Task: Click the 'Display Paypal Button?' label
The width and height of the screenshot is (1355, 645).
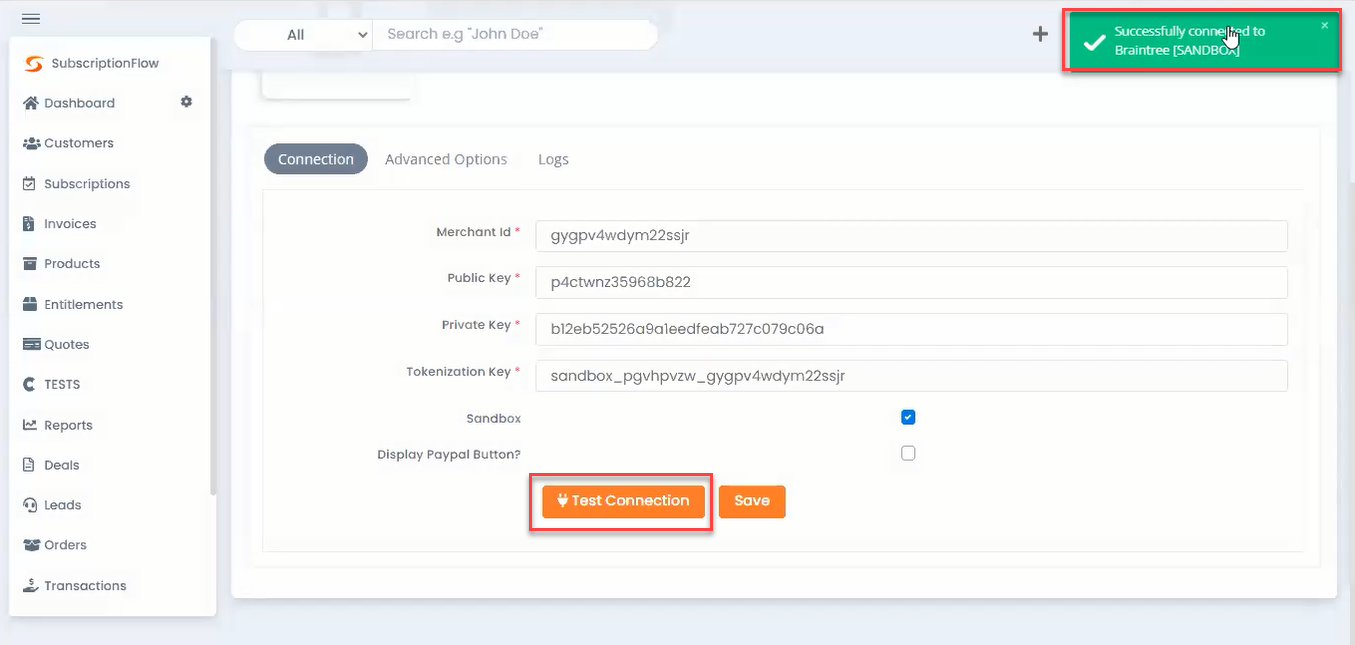Action: coord(449,454)
